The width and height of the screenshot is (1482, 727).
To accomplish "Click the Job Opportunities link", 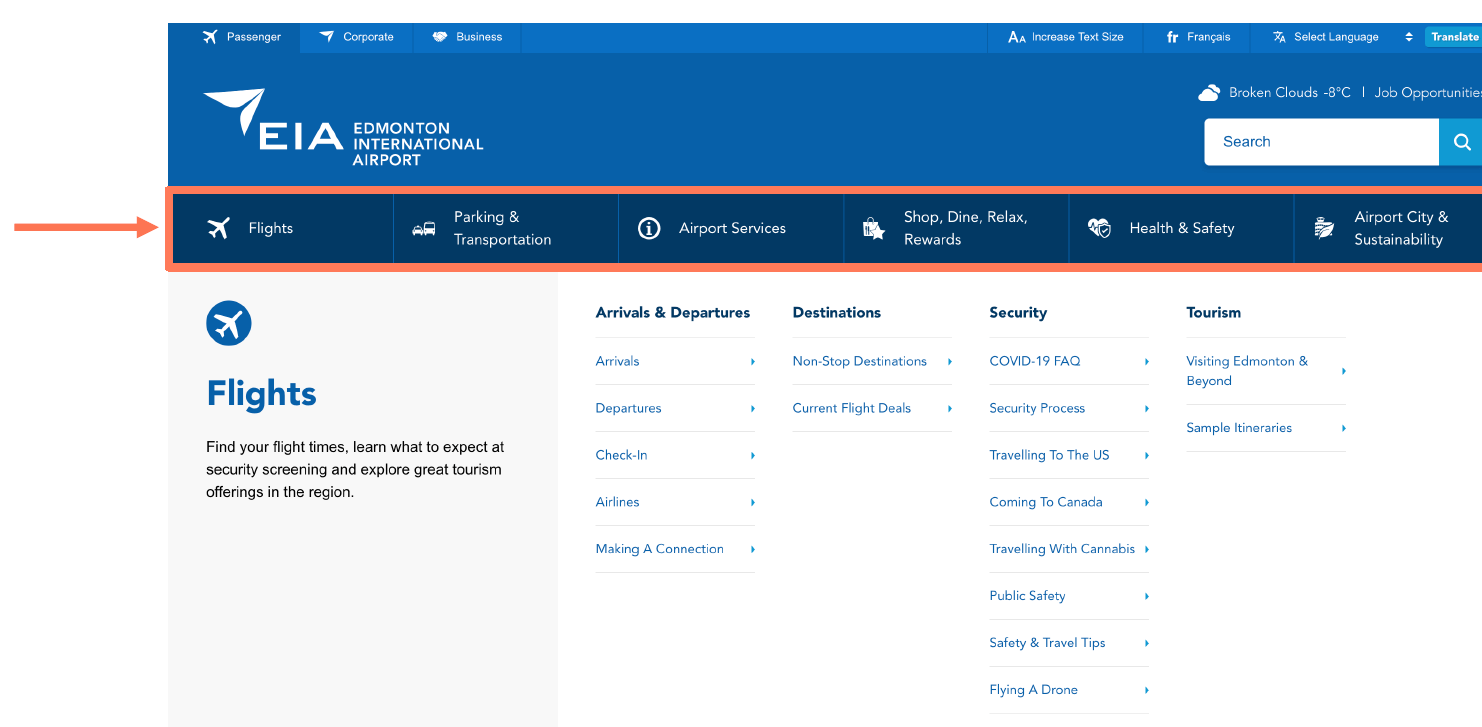I will [x=1428, y=91].
